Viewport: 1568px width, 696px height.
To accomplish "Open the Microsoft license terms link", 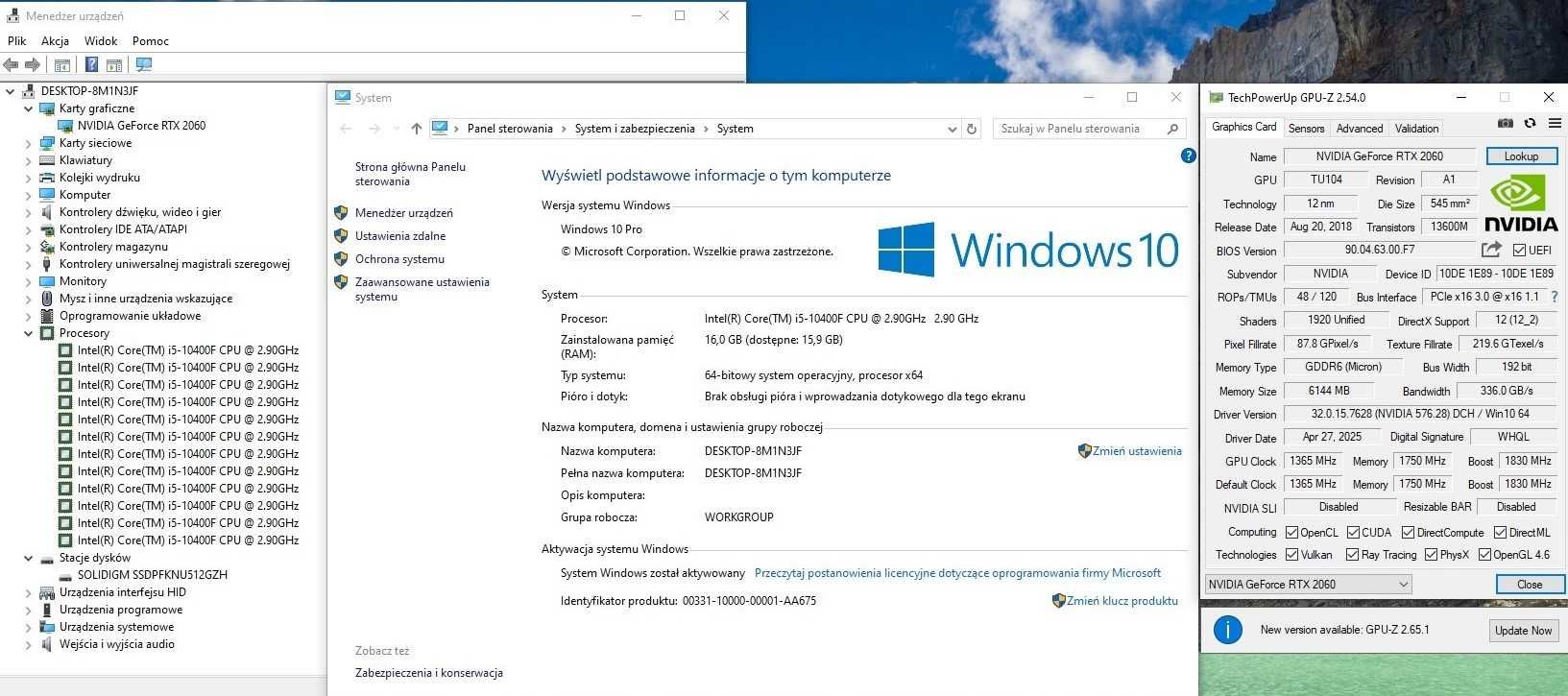I will 957,573.
